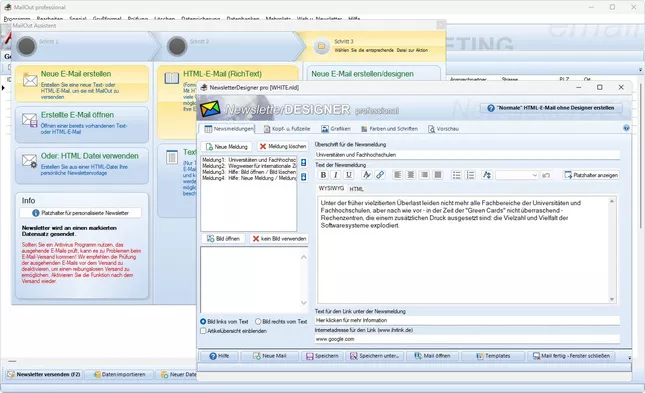The height and width of the screenshot is (393, 645).
Task: Click the Schritt 3 folder icon in the assistant
Action: point(321,46)
